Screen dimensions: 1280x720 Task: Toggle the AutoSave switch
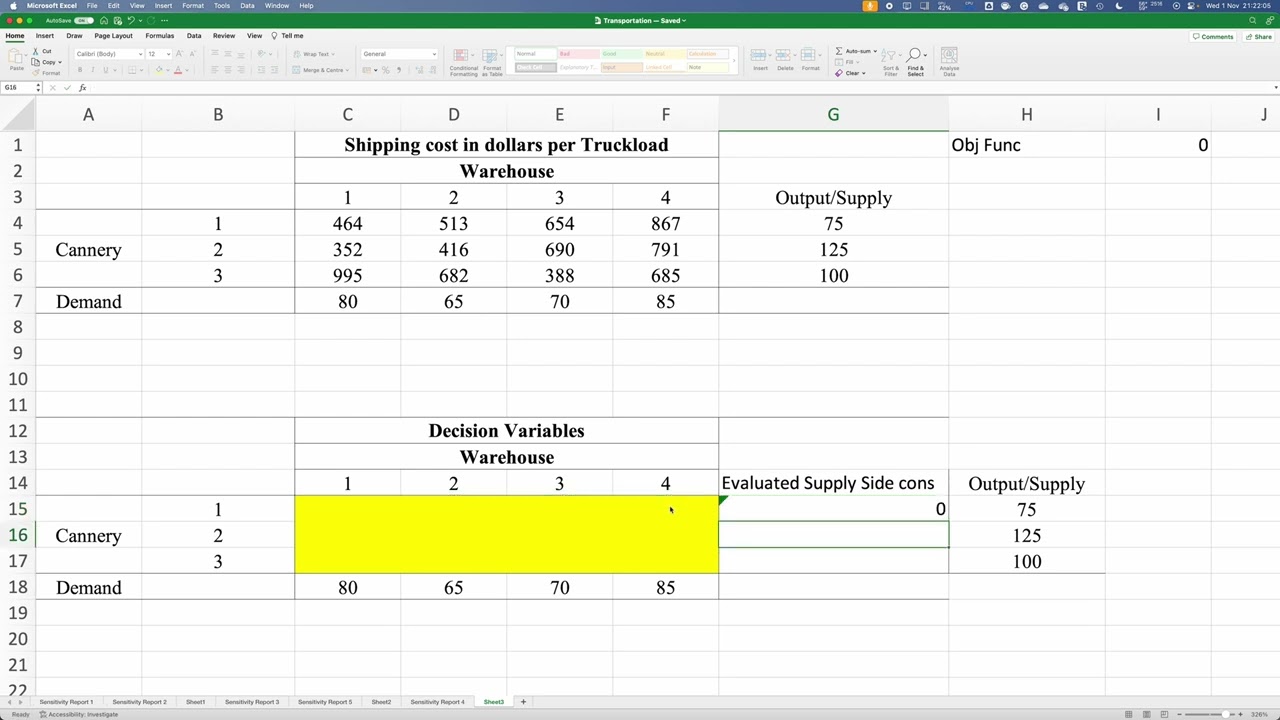pyautogui.click(x=84, y=20)
